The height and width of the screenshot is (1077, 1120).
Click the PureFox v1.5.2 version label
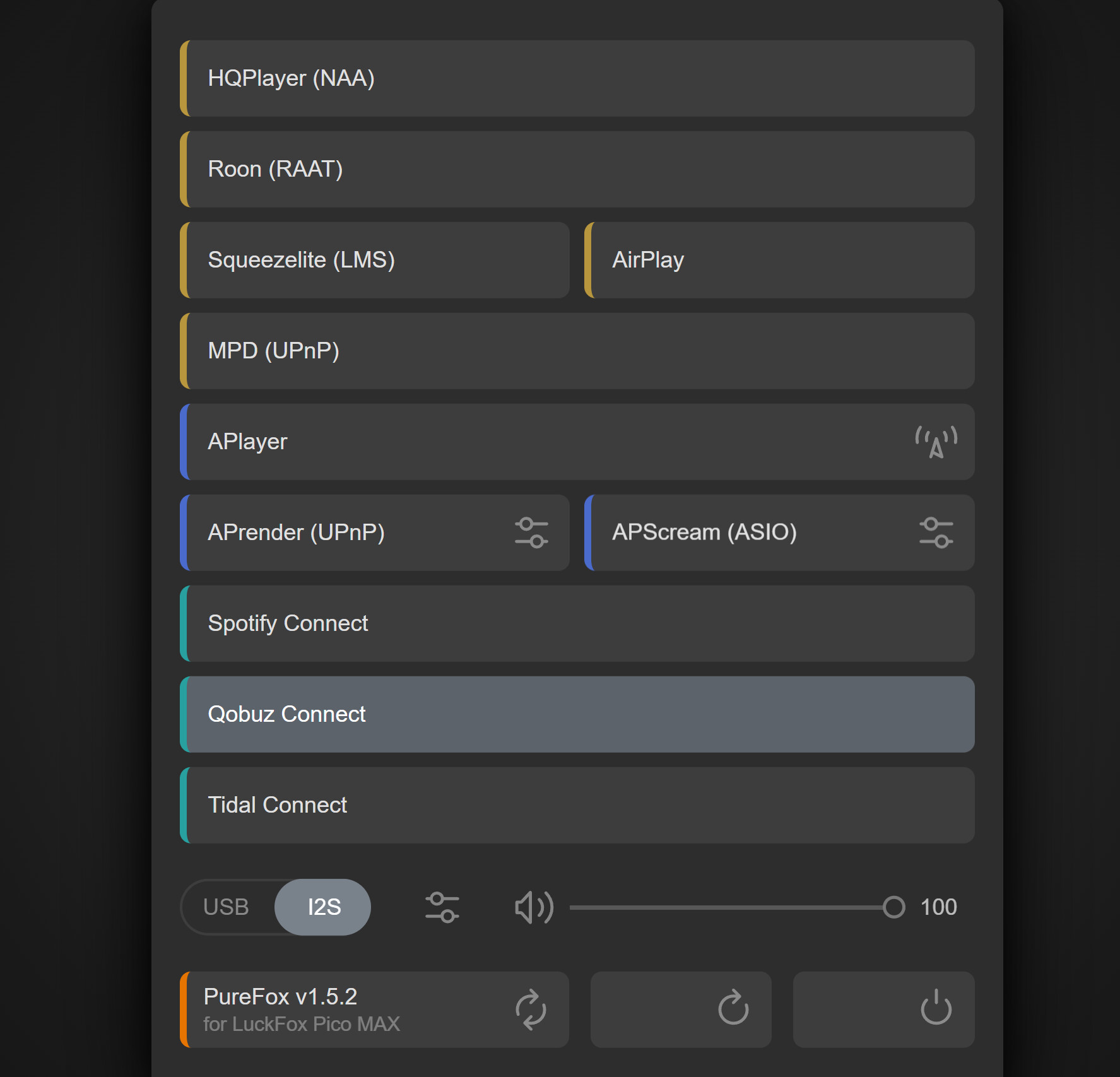(280, 997)
